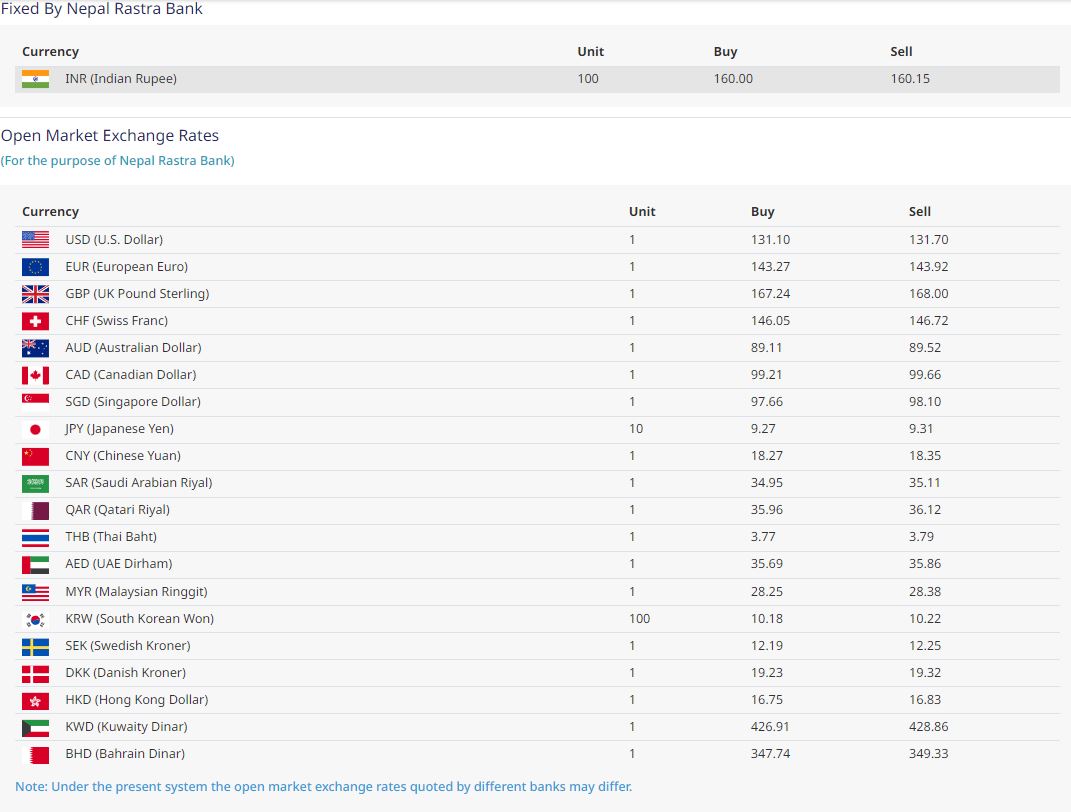Click the USD buy rate 131.10

coord(770,240)
